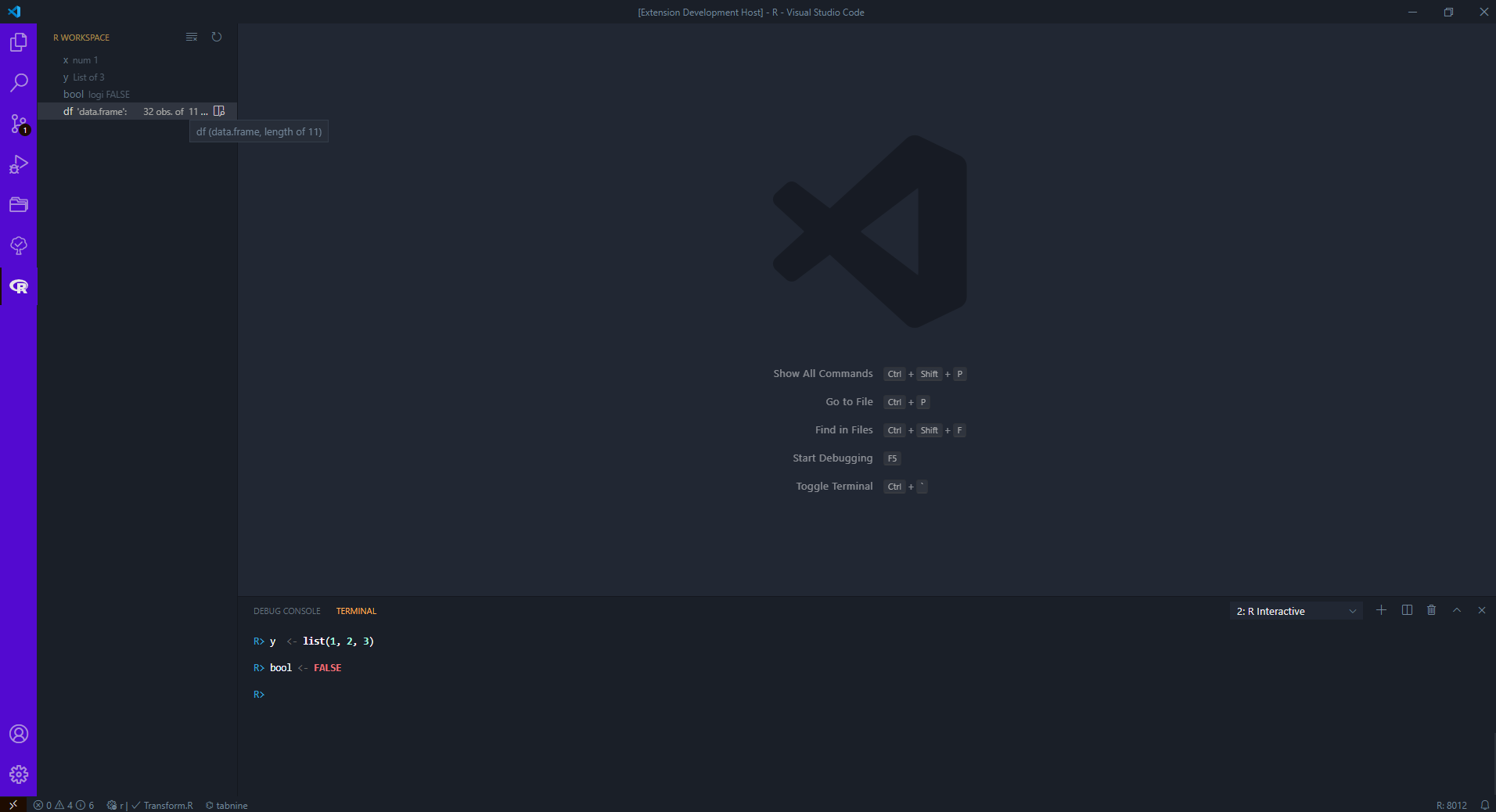Create a new terminal with plus icon
Image resolution: width=1496 pixels, height=812 pixels.
pyautogui.click(x=1382, y=610)
